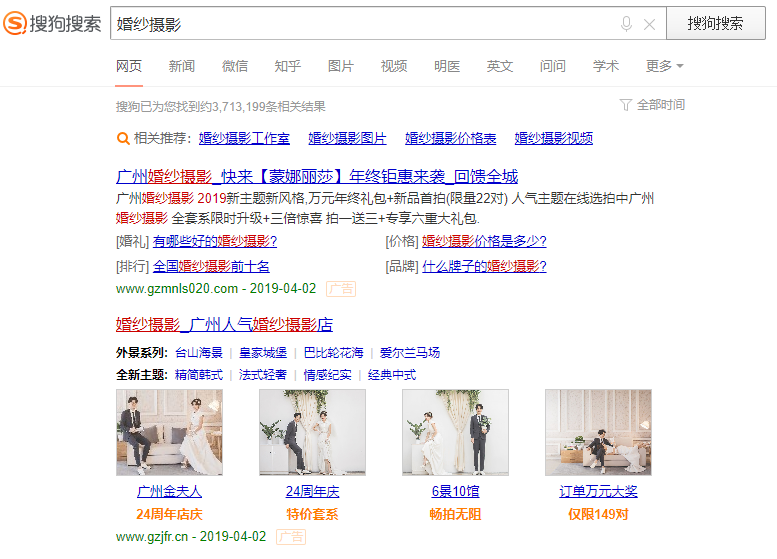Viewport: 777px width, 559px height.
Task: Open the 知乎 tab
Action: pyautogui.click(x=288, y=66)
